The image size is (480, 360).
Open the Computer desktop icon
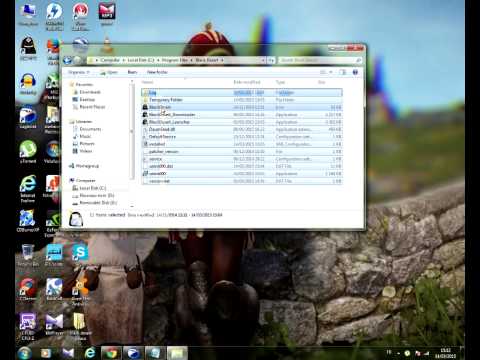pyautogui.click(x=28, y=14)
